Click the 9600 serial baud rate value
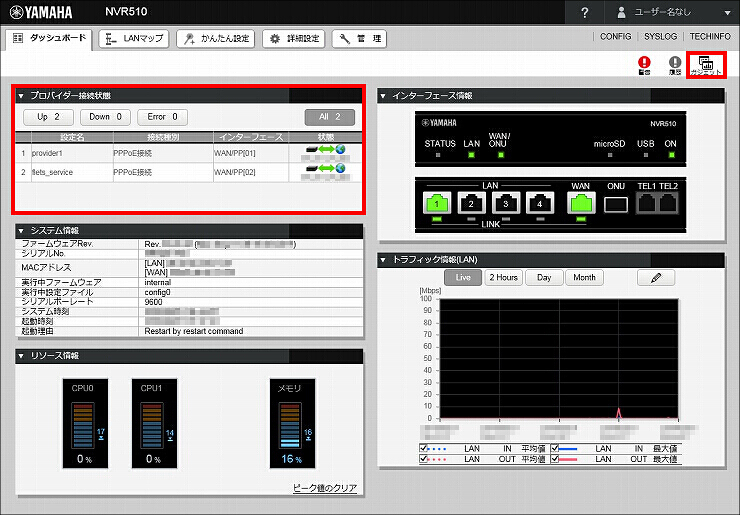This screenshot has width=740, height=515. (153, 302)
